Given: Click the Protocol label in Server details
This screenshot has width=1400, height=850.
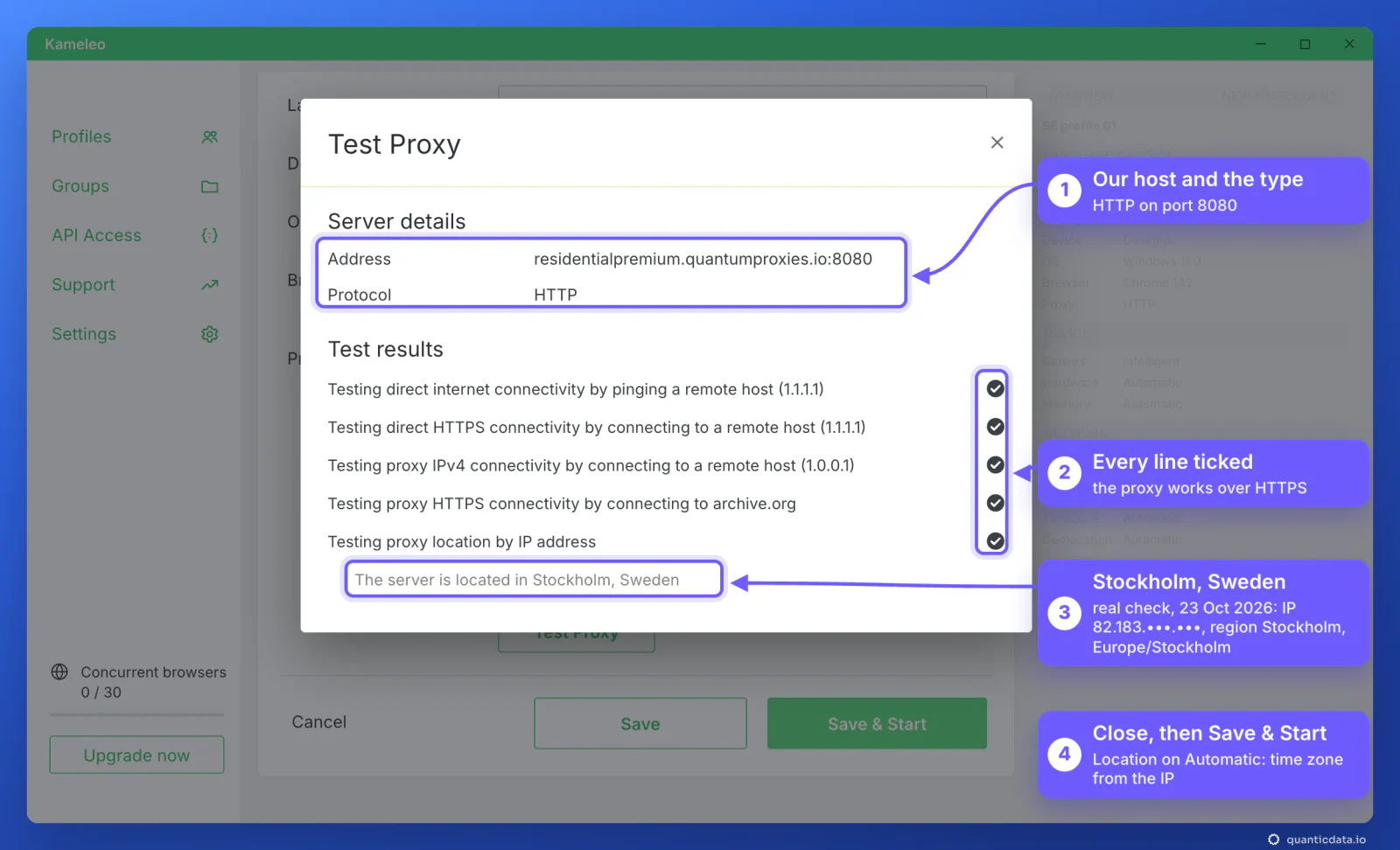Looking at the screenshot, I should click(360, 295).
